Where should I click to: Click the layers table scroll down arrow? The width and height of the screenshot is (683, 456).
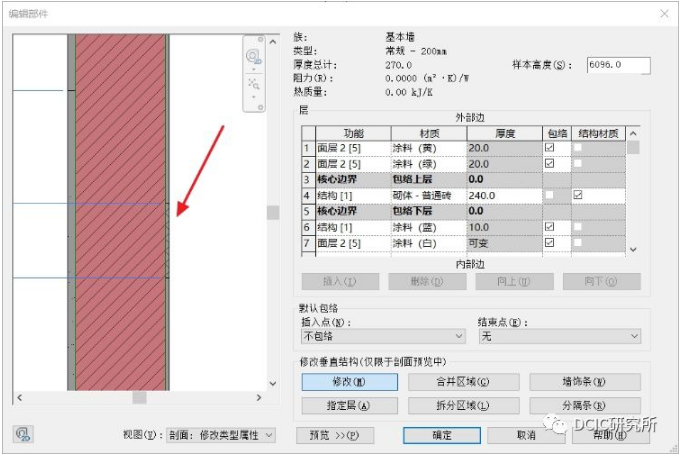633,250
